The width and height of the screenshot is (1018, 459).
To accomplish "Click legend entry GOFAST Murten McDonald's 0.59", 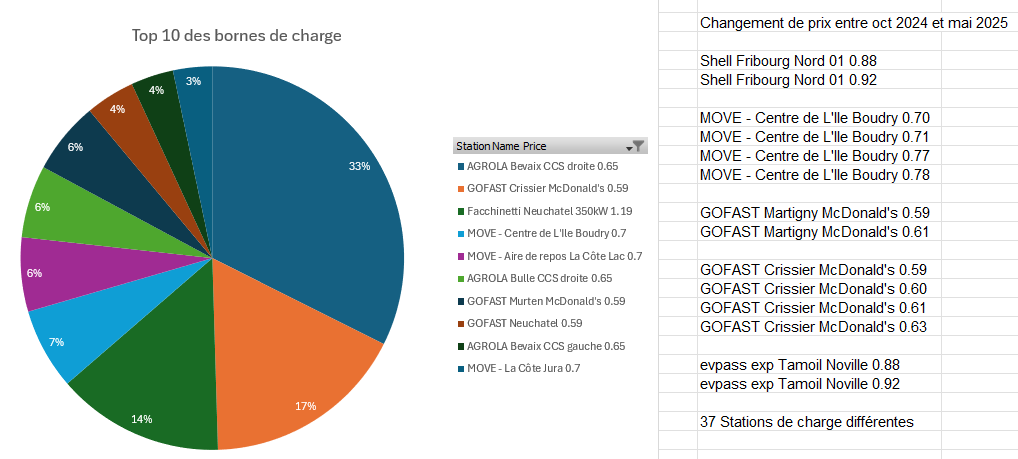I will (546, 301).
